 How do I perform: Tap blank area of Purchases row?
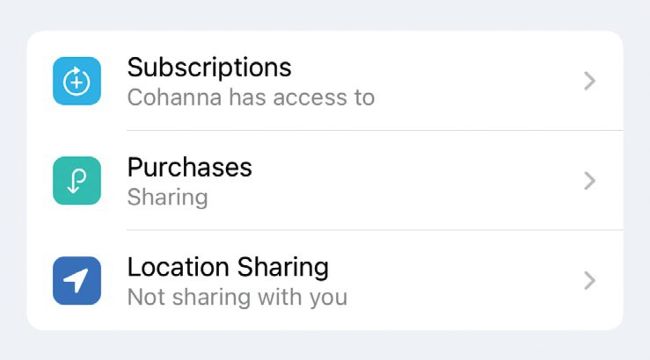[415, 181]
